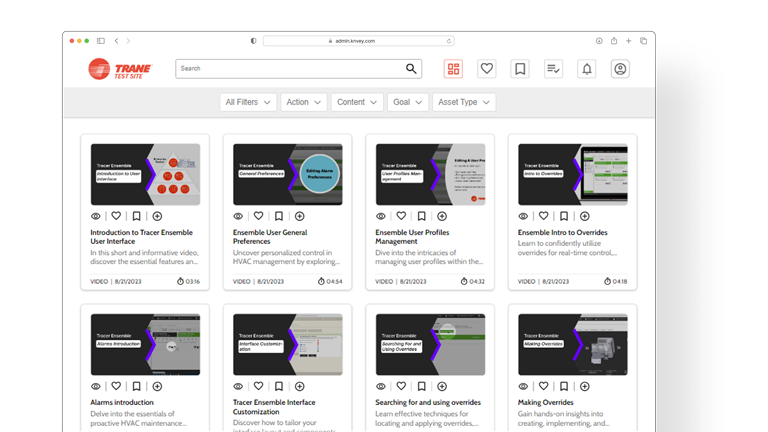768x432 pixels.
Task: Bookmark Ensemble User General Preferences video
Action: click(x=279, y=216)
